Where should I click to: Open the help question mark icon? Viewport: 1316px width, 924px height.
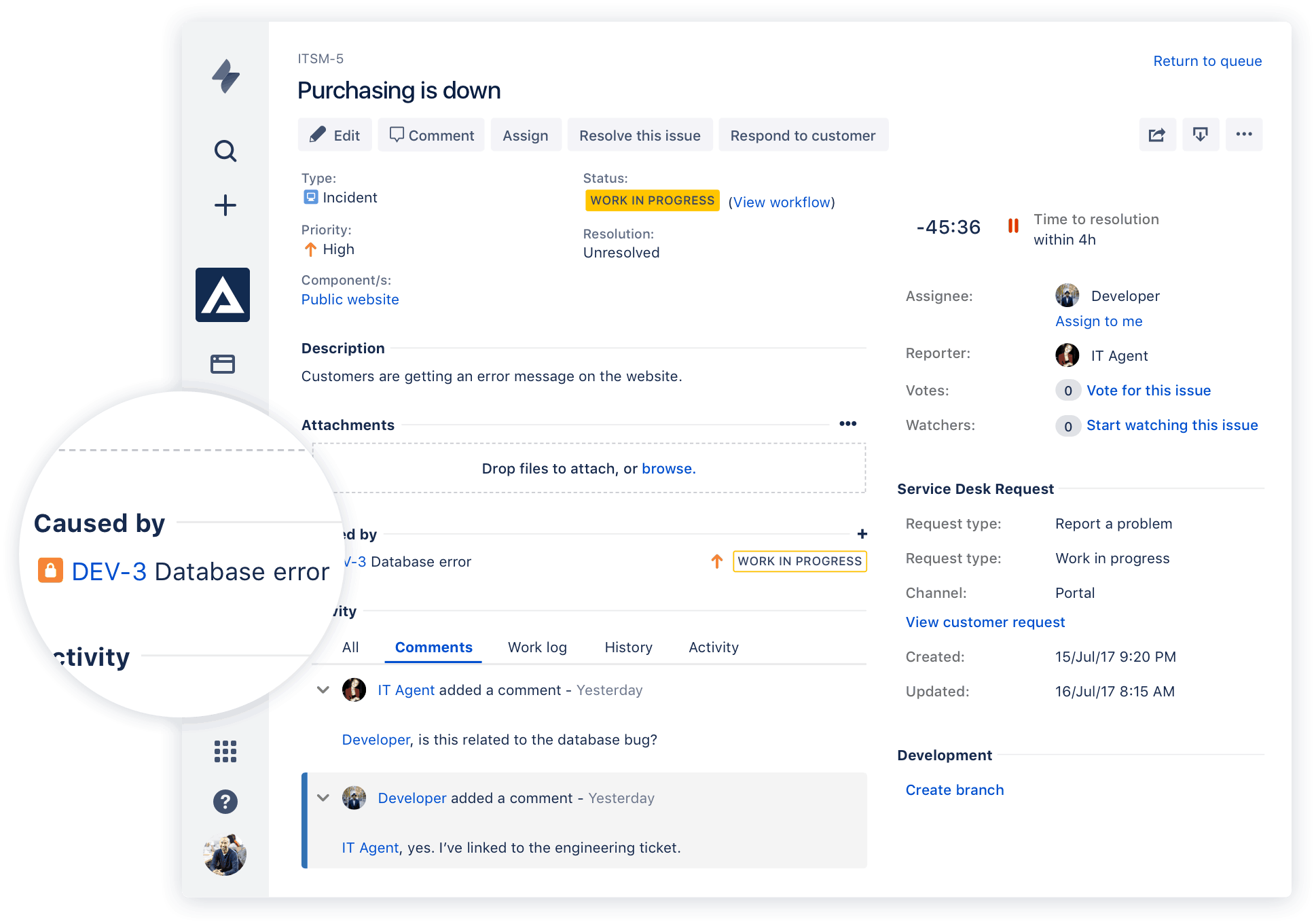(225, 802)
